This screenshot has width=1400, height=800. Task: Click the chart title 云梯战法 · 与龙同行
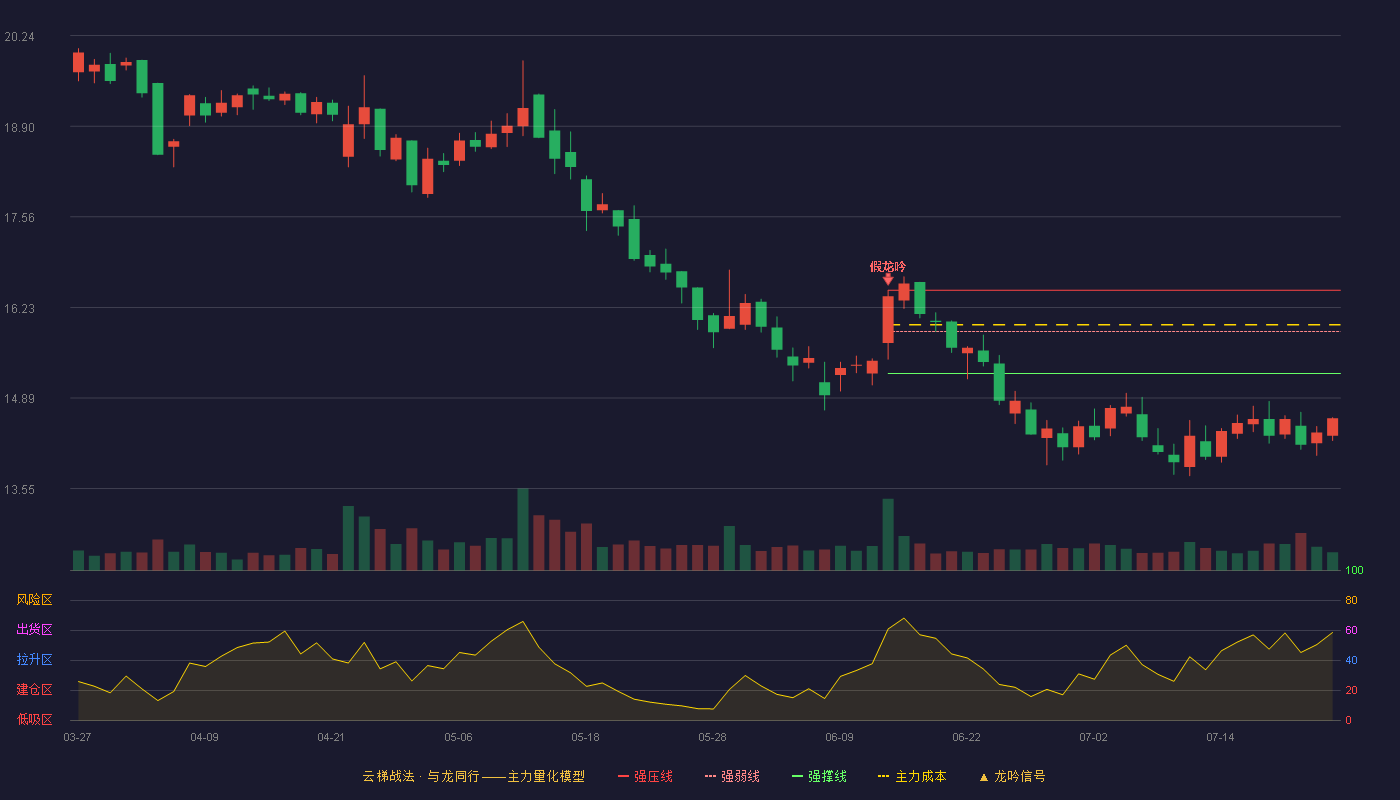[x=421, y=776]
